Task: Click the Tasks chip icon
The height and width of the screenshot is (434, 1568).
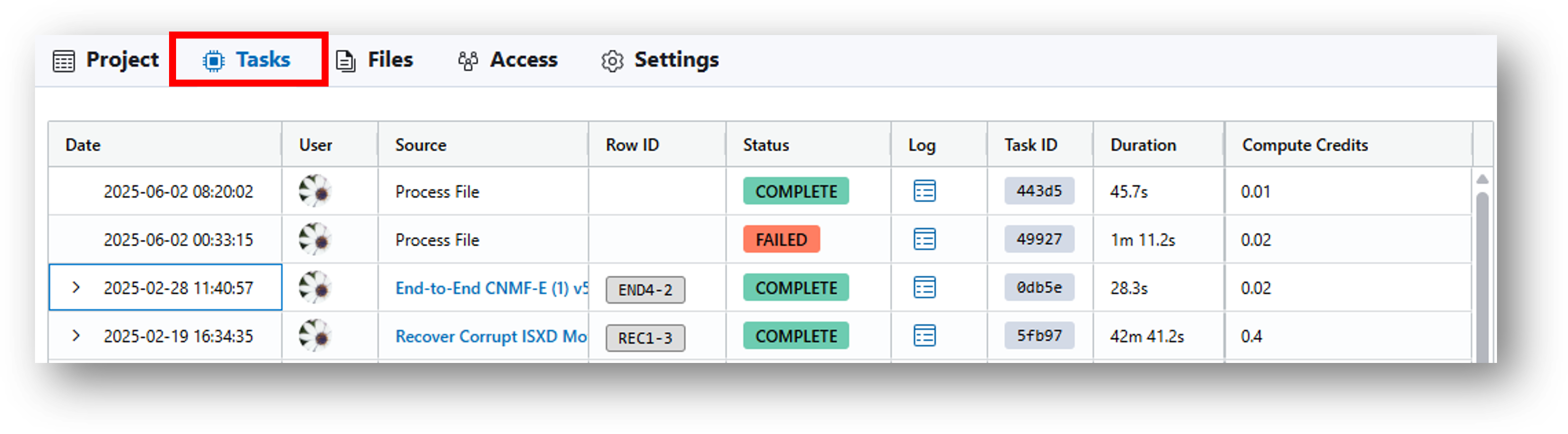Action: click(214, 61)
